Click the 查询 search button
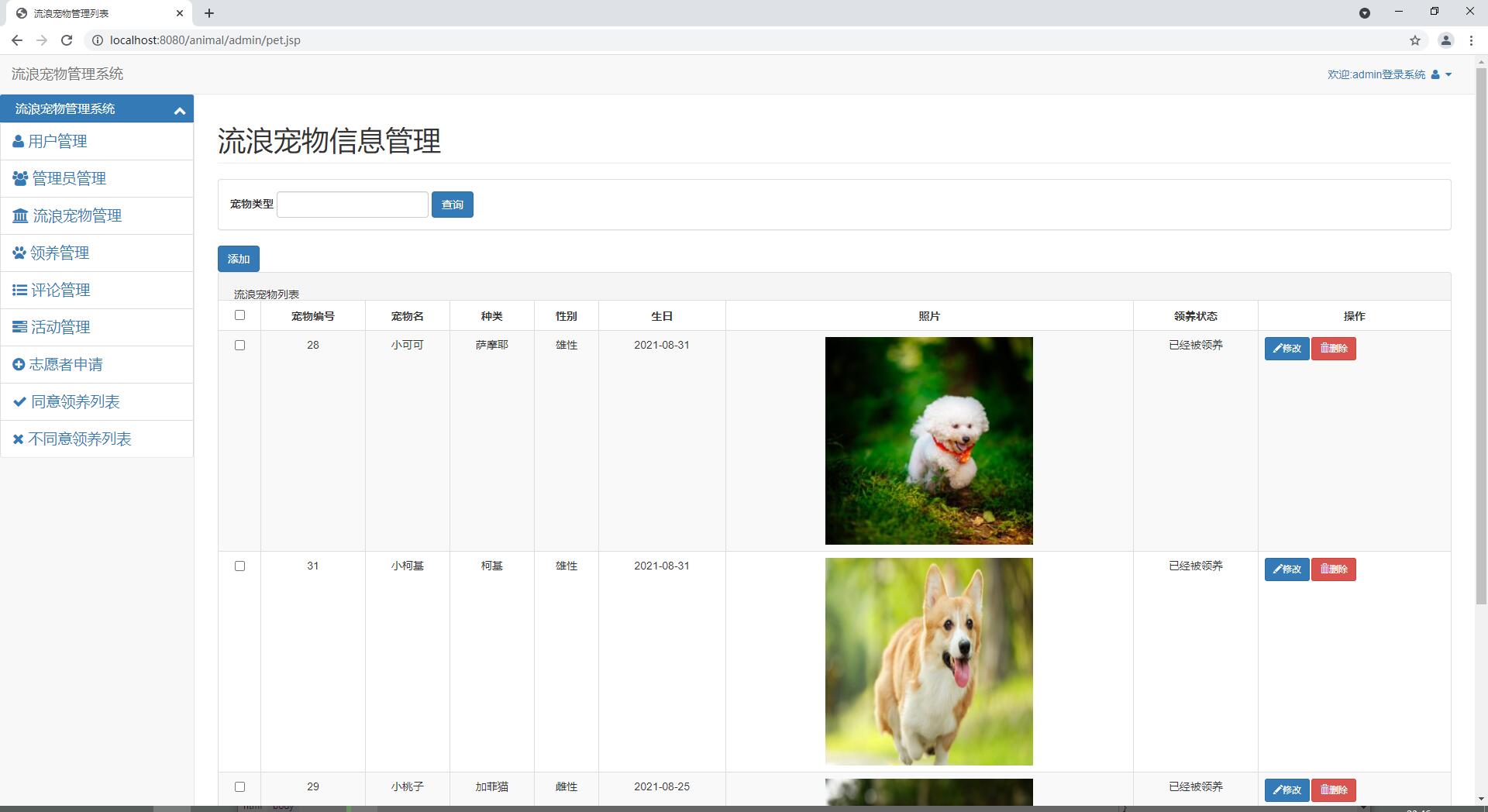This screenshot has width=1488, height=812. point(453,205)
